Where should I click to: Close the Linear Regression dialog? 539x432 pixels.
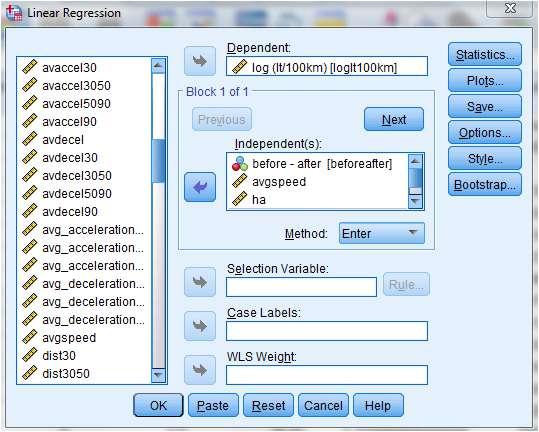(510, 8)
